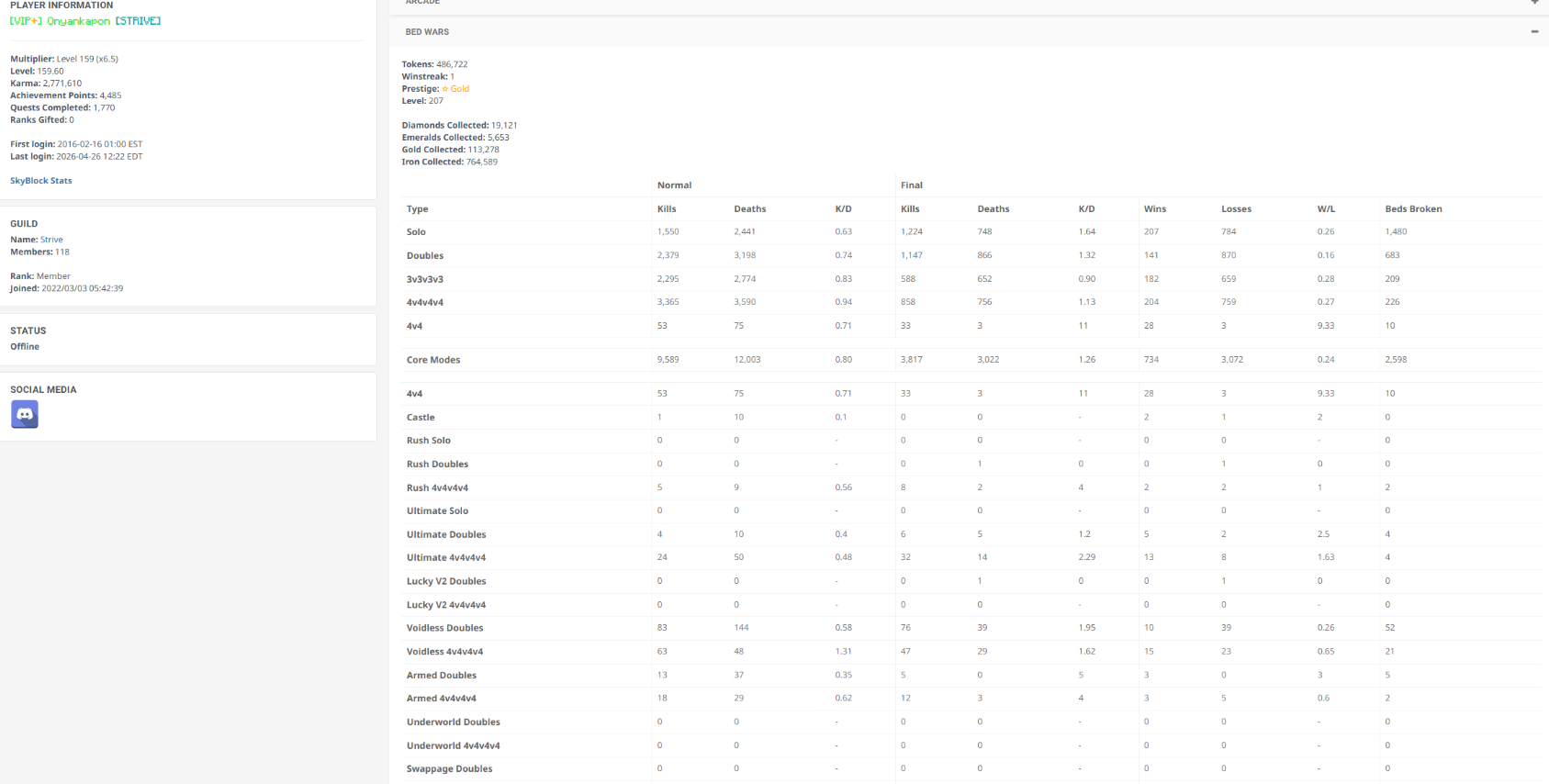Screen dimensions: 1549x784
Task: Click the Voidless Doubles normal deaths 144
Action: click(742, 629)
